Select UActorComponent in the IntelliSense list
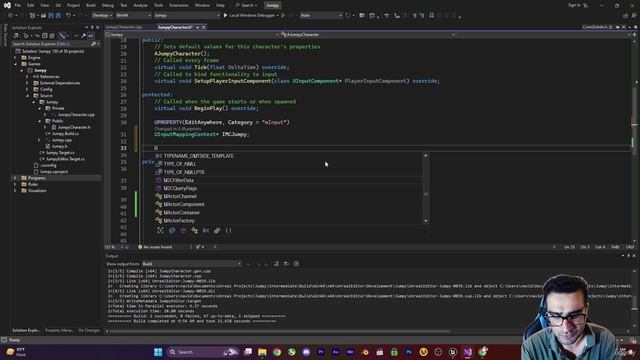Image resolution: width=640 pixels, height=360 pixels. (184, 204)
